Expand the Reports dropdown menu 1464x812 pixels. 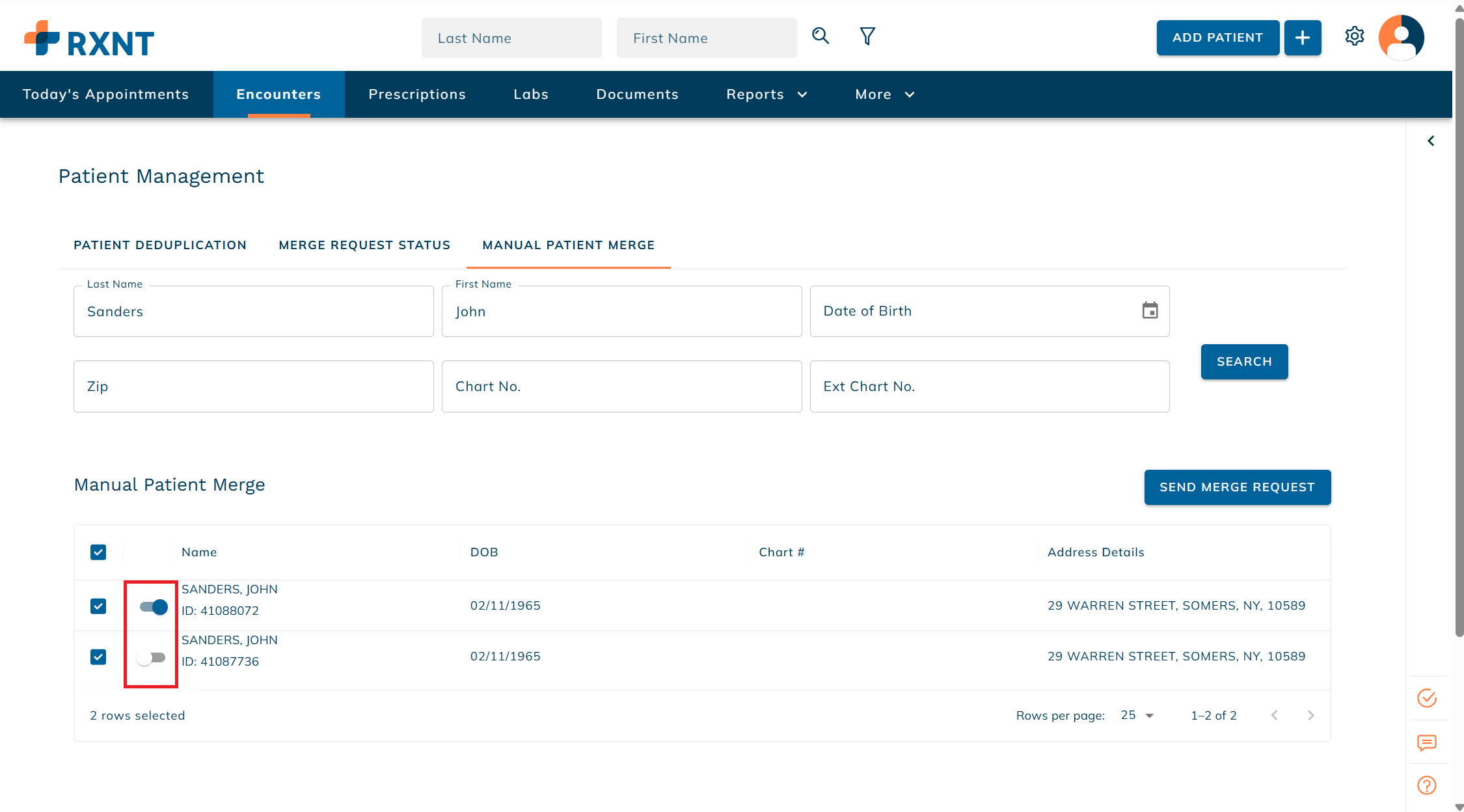[x=766, y=94]
